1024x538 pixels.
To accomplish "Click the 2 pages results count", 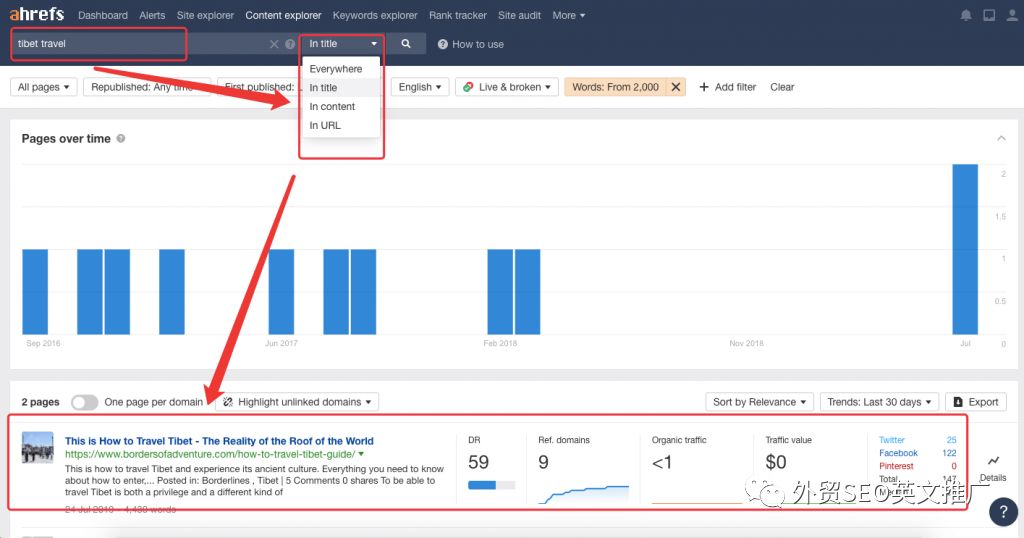I will tap(40, 402).
